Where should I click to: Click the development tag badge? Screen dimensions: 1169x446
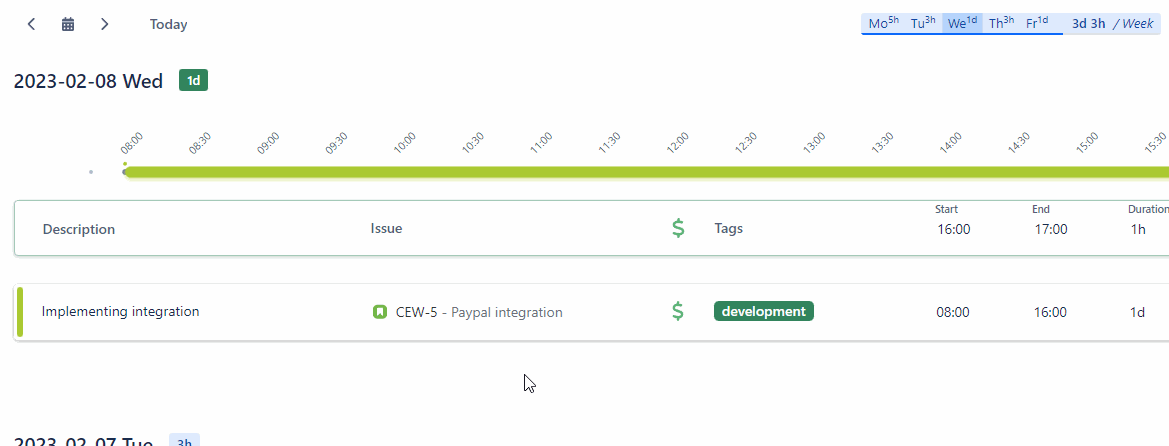[763, 311]
